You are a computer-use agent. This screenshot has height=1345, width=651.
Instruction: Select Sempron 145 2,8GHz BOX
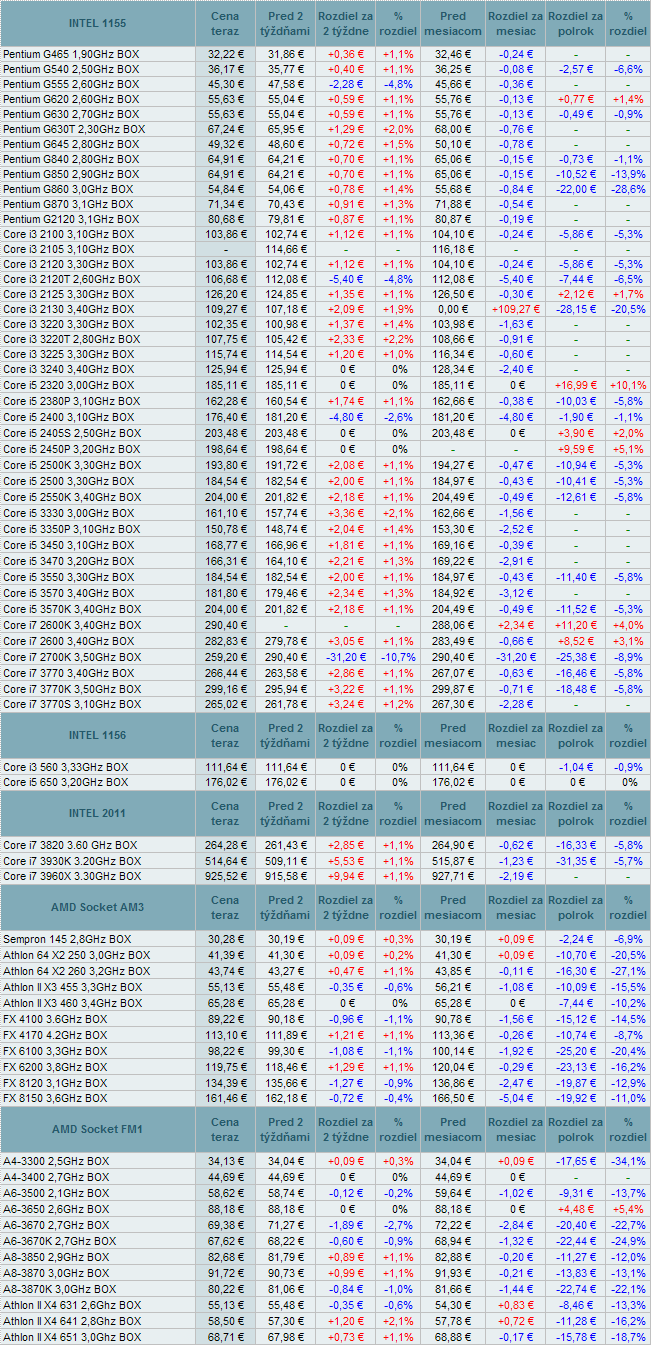(x=67, y=940)
